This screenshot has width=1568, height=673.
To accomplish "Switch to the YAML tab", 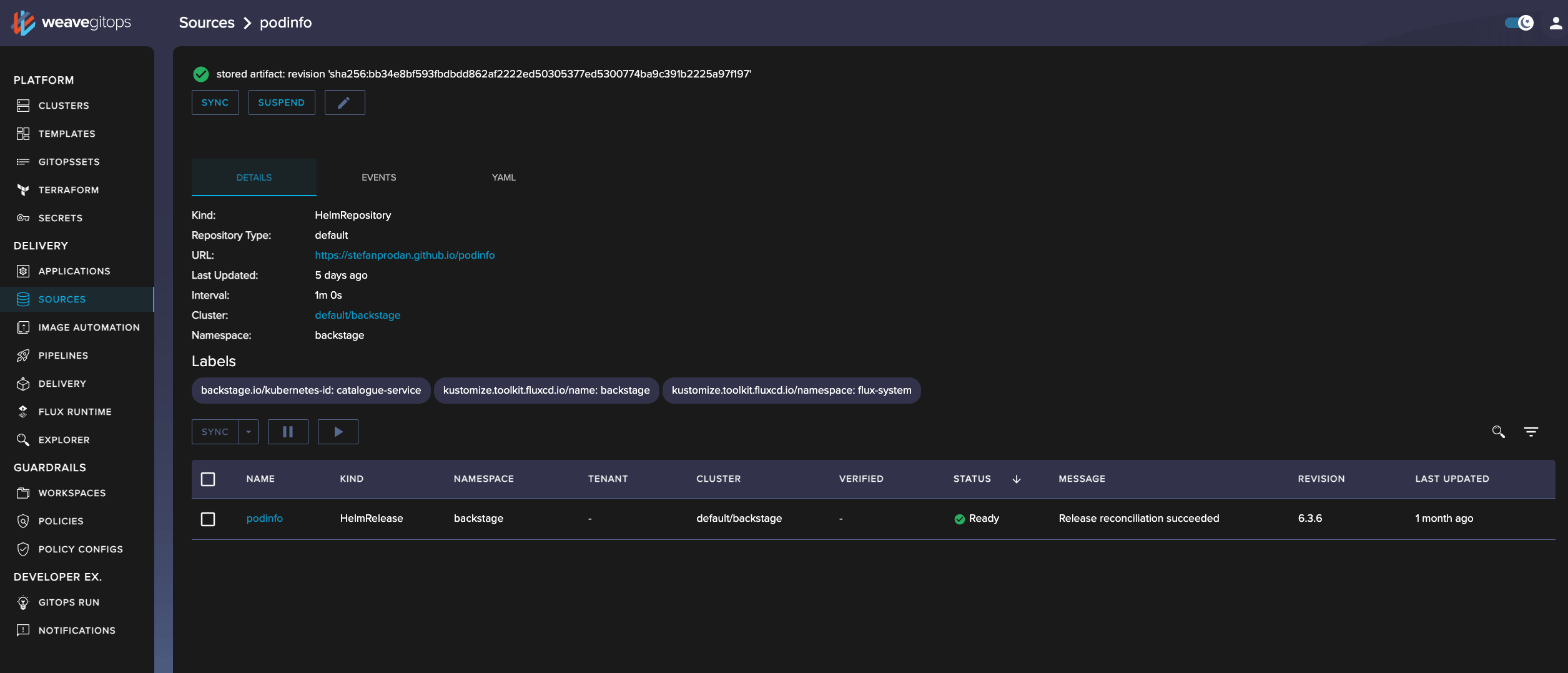I will (504, 177).
